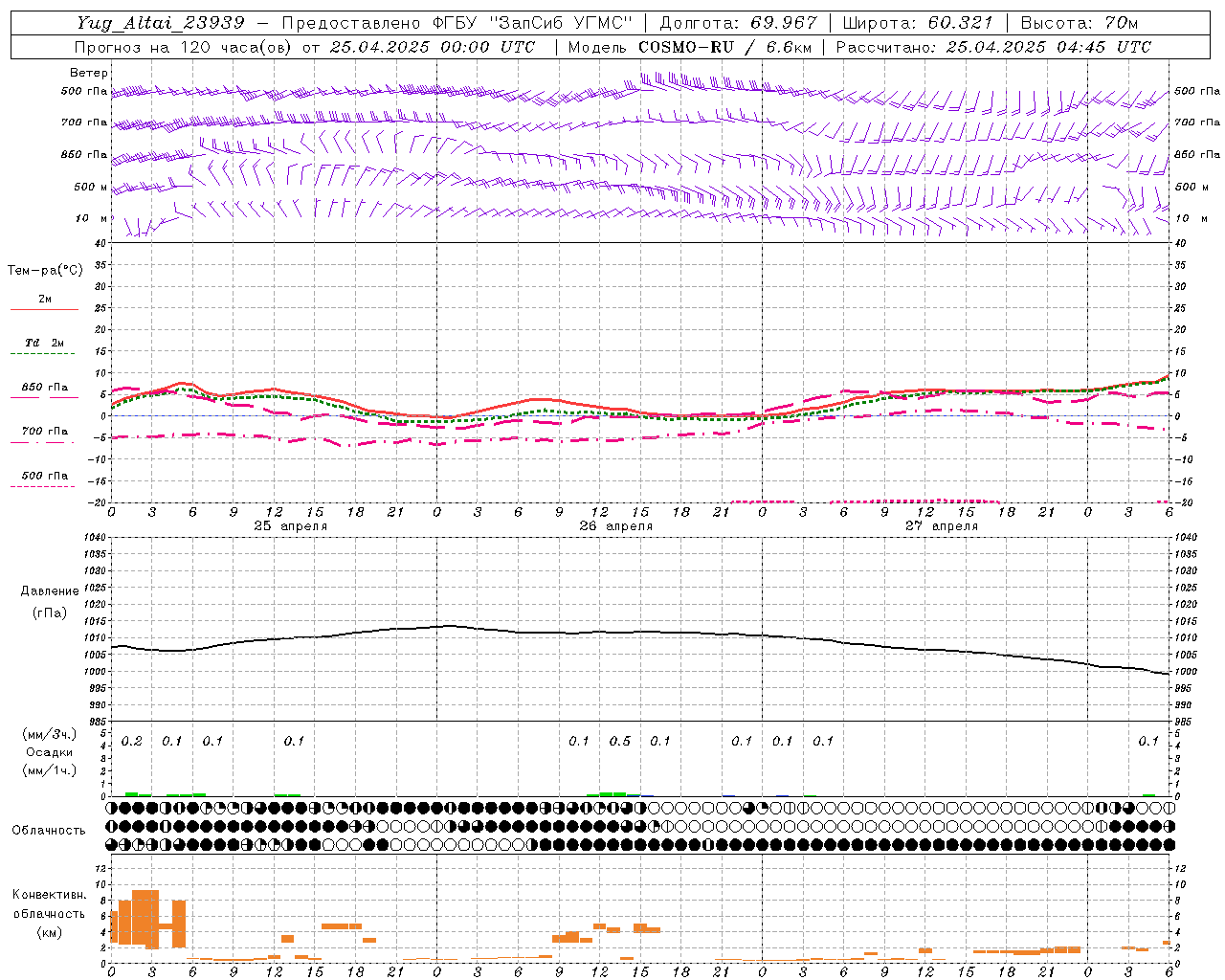Screen dimensions: 1225x980
Task: Click the 26 апреля date label
Action: click(616, 526)
